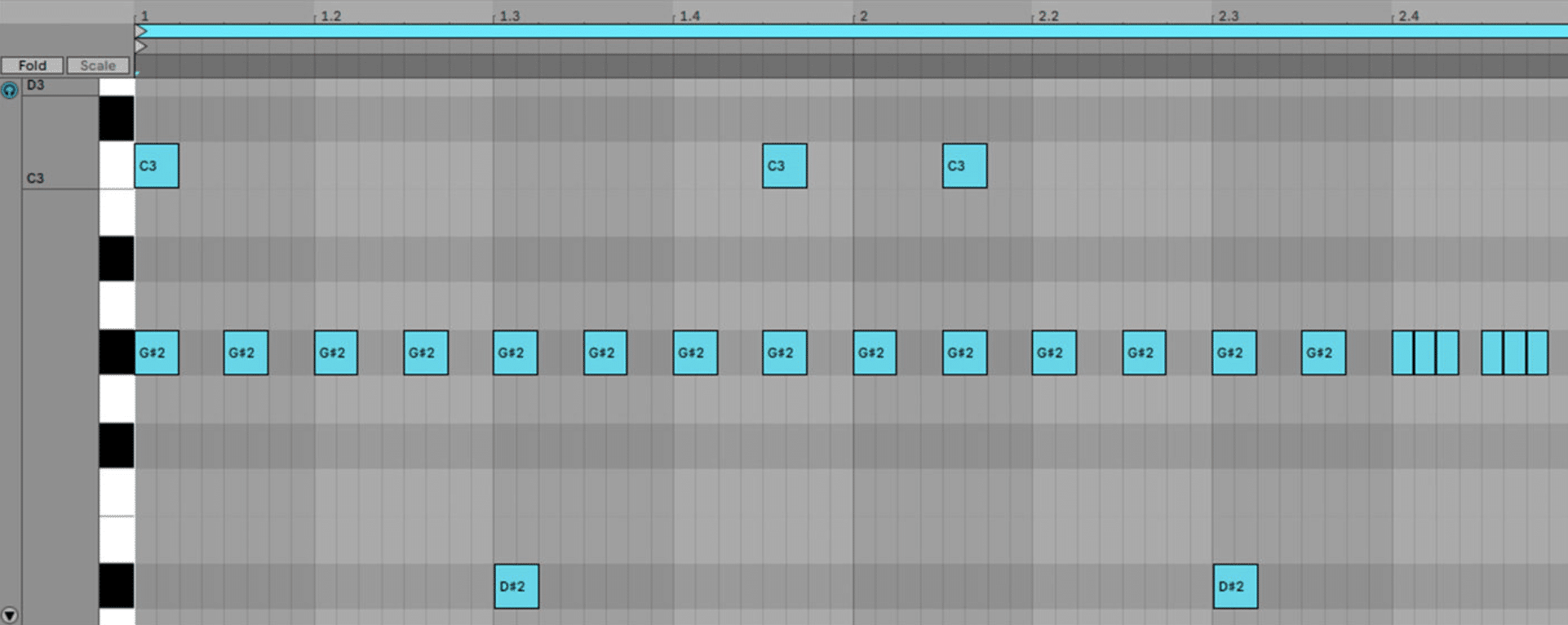Screen dimensions: 1568x625
Task: Select the G#2 note at beat 1.2
Action: (336, 352)
